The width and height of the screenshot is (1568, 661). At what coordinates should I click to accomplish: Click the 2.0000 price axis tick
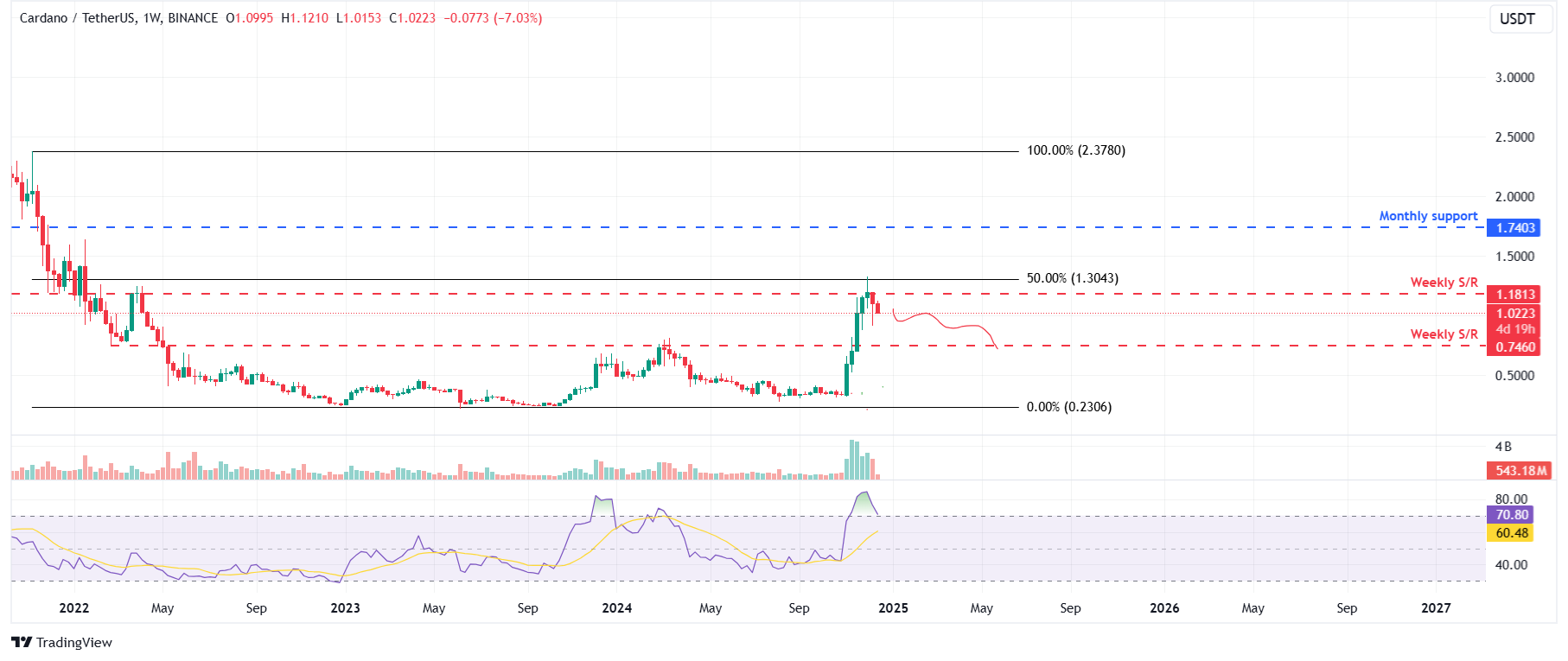[x=1514, y=197]
